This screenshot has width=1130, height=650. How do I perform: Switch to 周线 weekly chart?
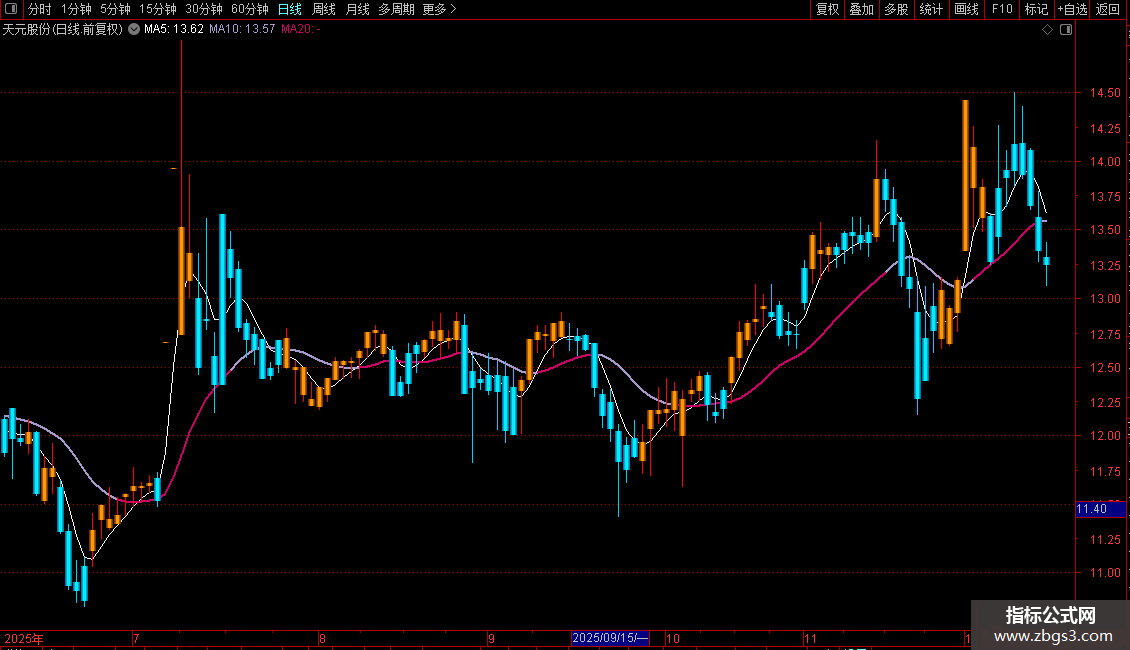tap(324, 9)
